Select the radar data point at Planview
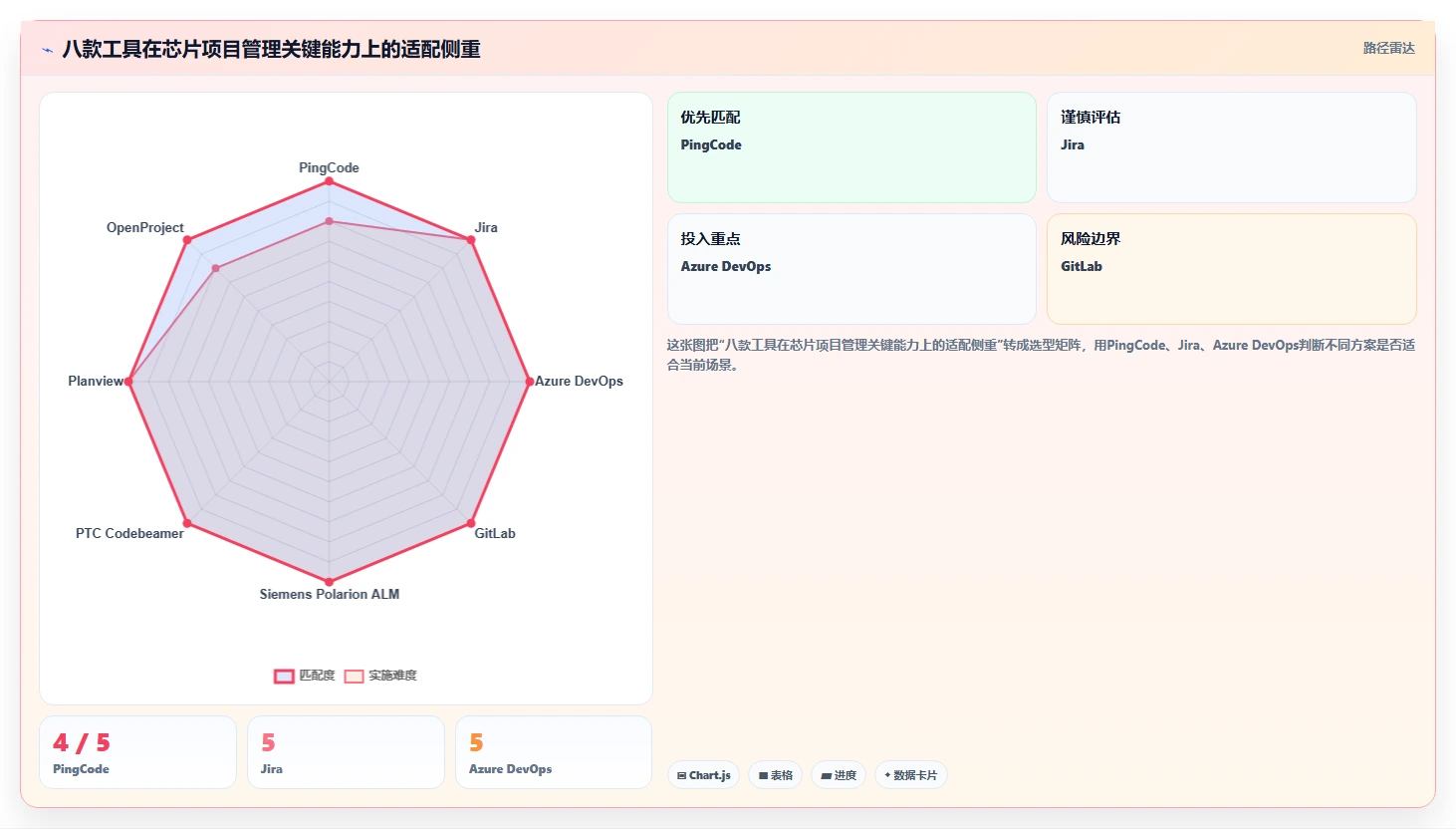 pyautogui.click(x=128, y=381)
